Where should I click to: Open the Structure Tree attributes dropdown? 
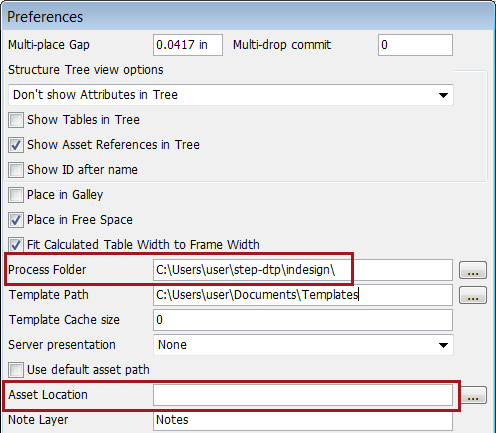(x=231, y=95)
